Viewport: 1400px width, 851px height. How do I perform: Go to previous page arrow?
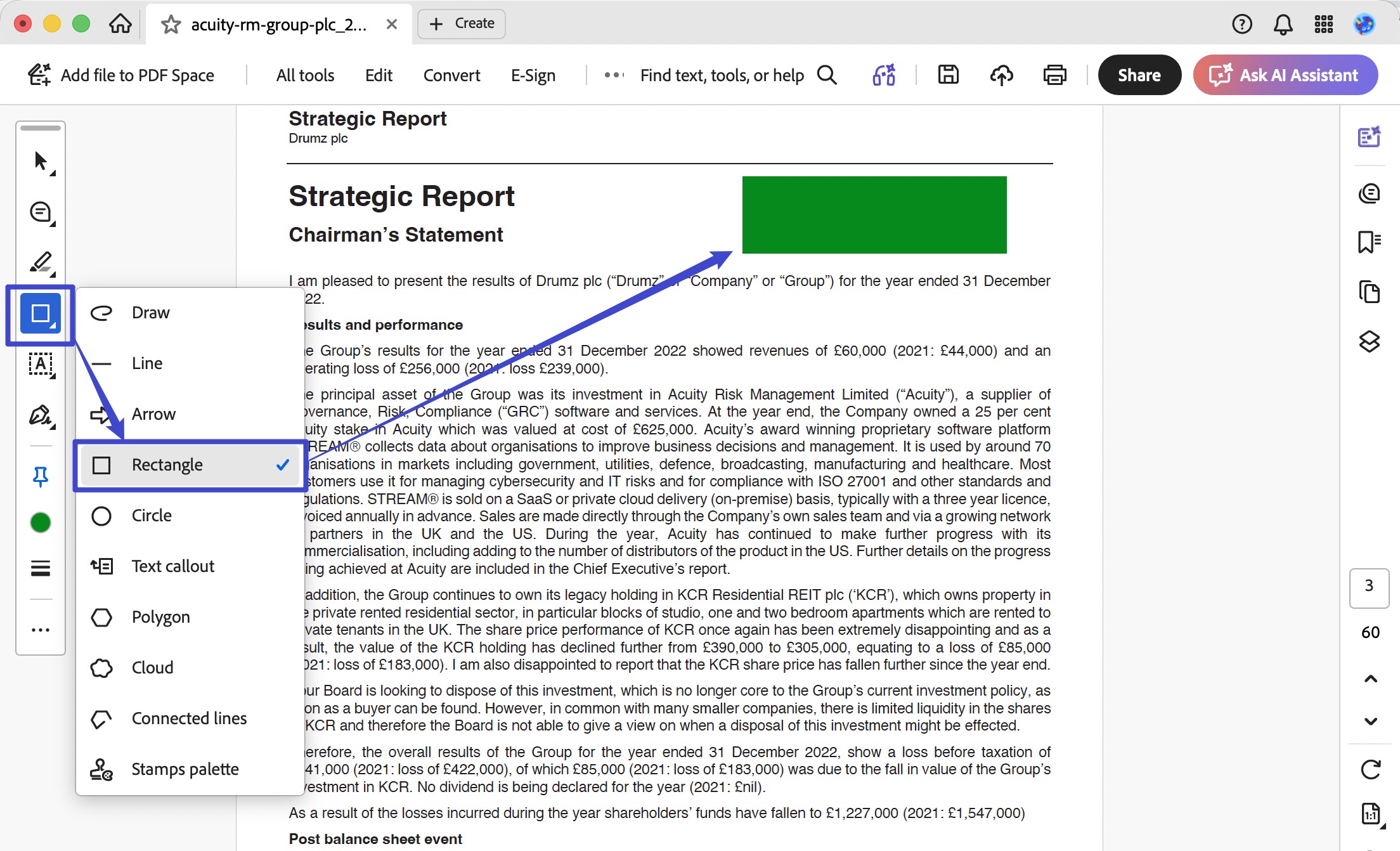click(1371, 679)
